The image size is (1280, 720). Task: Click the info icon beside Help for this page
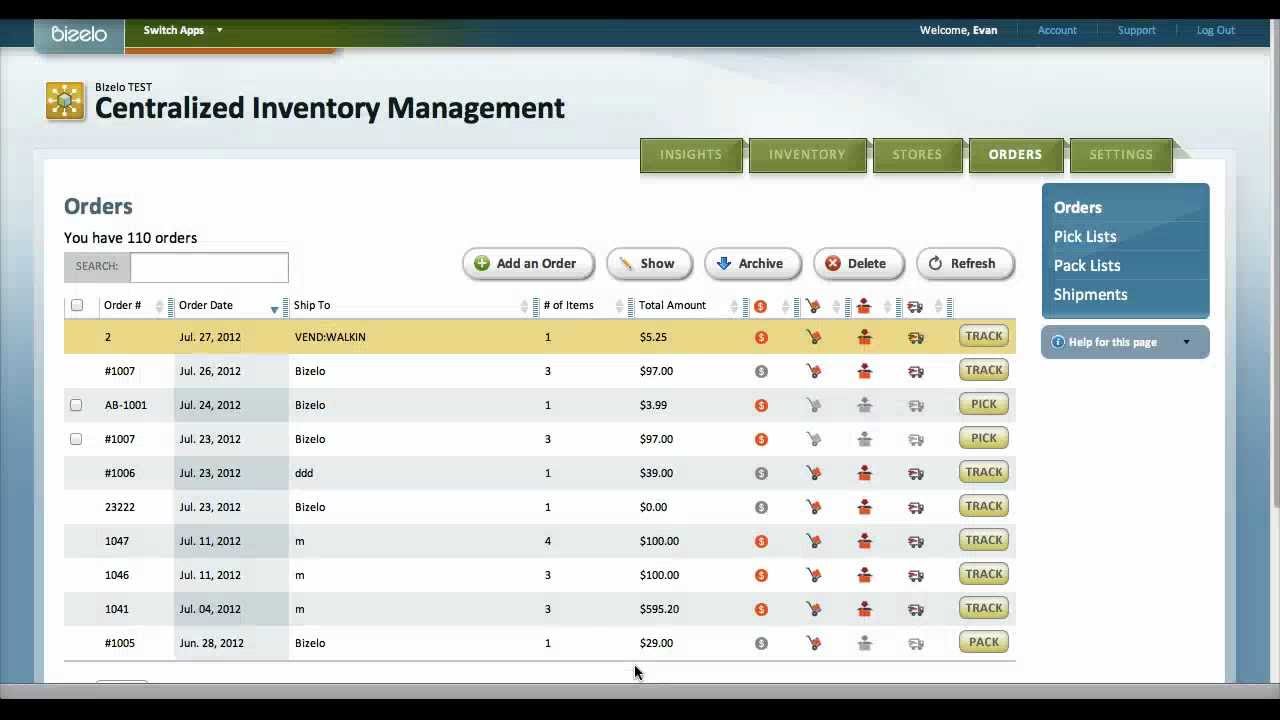1058,342
